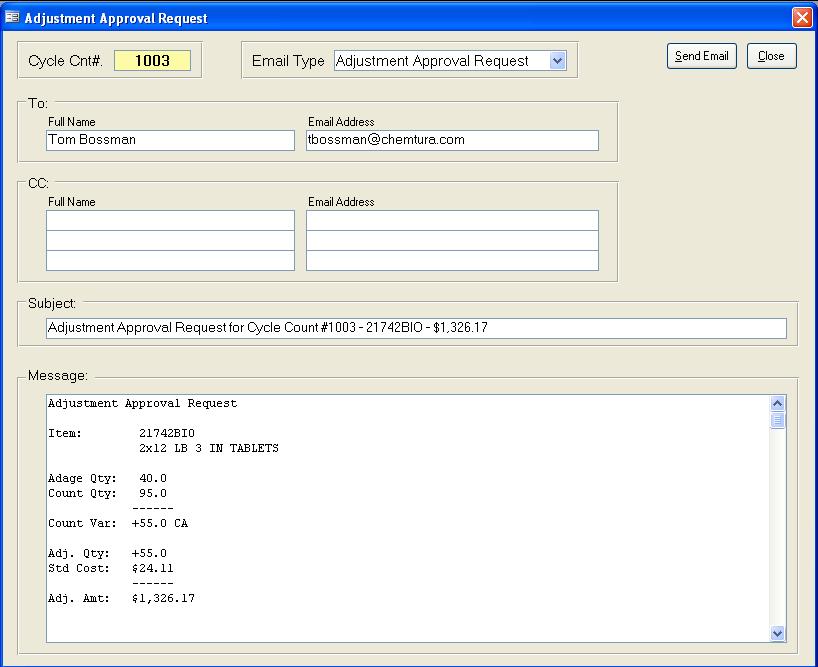Click the Adage Qty value '40.0'
The width and height of the screenshot is (818, 667).
[x=153, y=478]
